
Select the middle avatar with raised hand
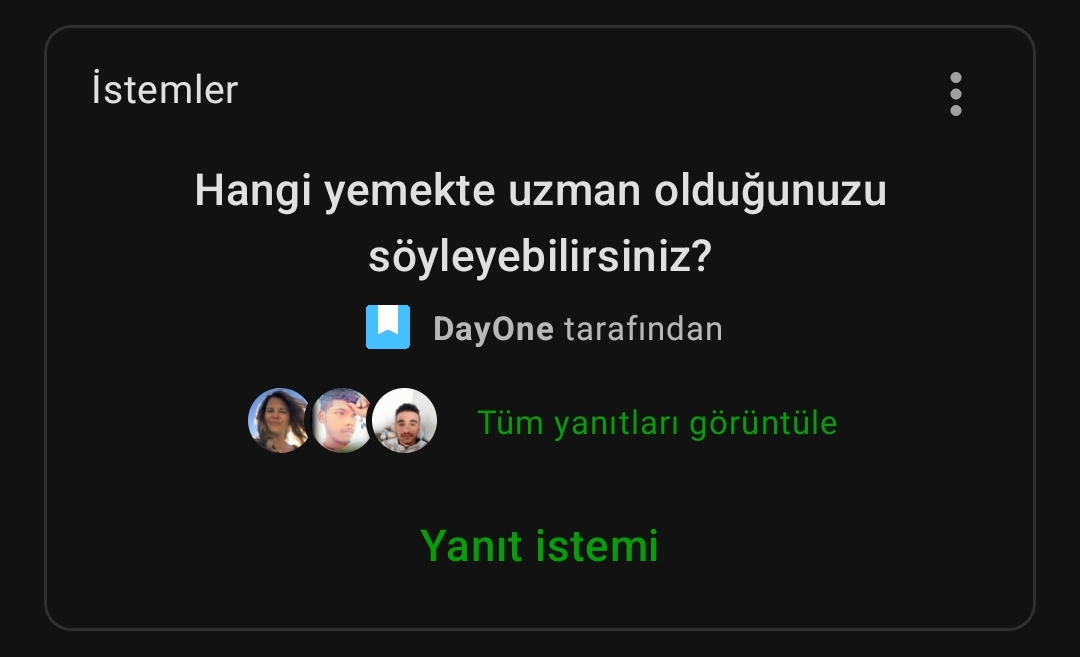342,420
